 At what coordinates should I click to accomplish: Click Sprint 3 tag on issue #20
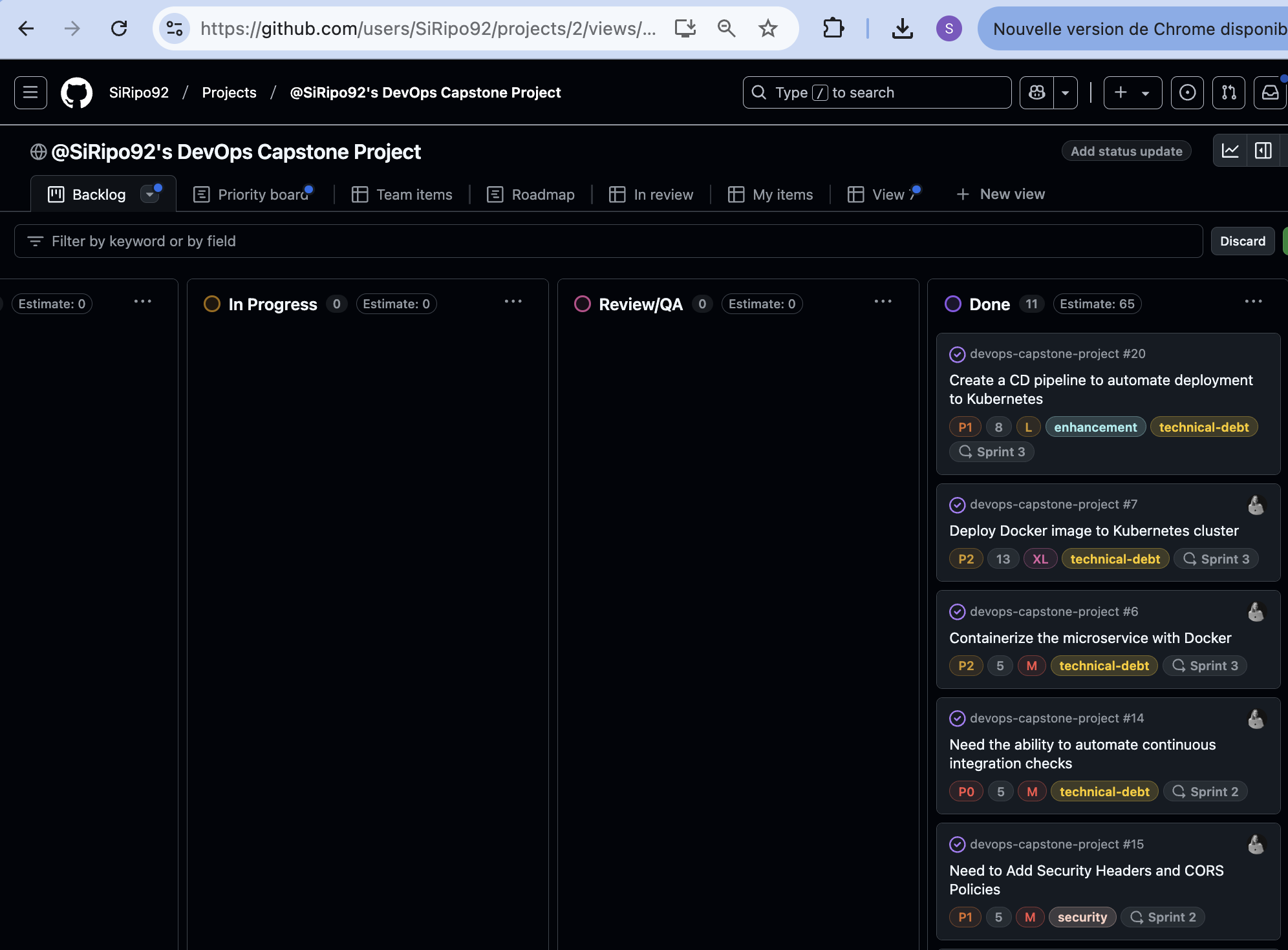[x=991, y=452]
